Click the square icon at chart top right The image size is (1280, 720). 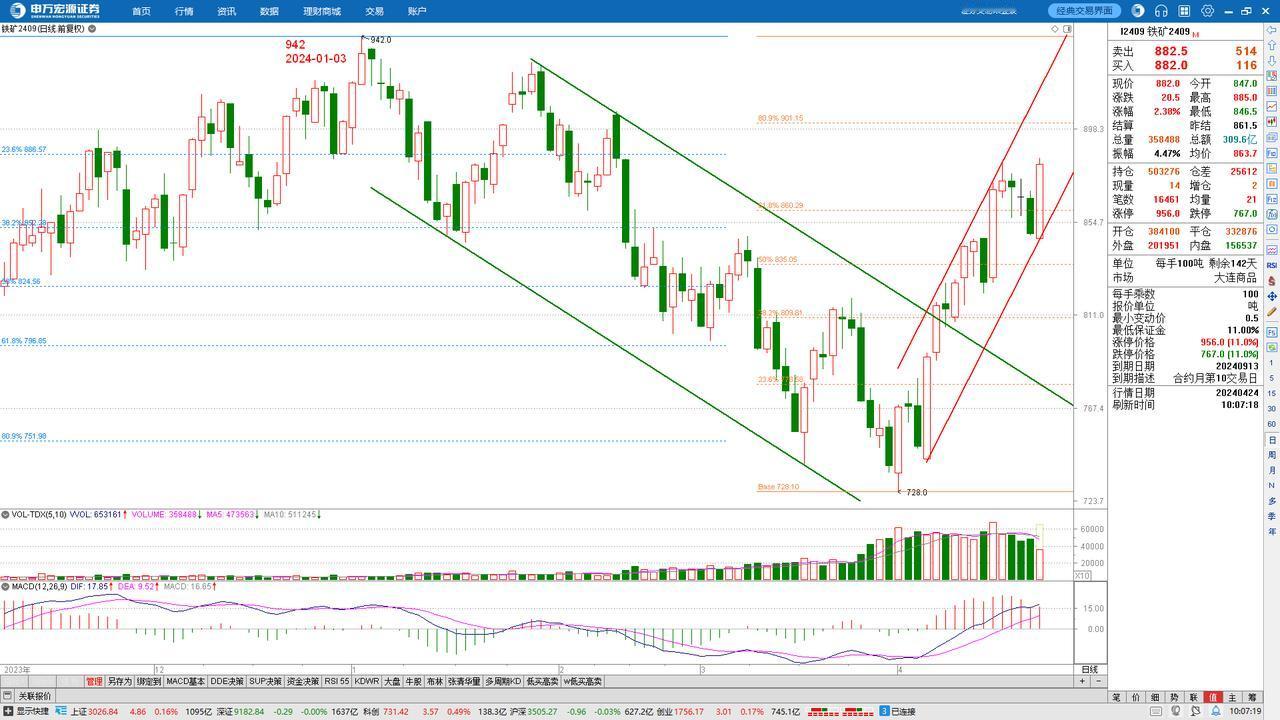[x=1066, y=29]
